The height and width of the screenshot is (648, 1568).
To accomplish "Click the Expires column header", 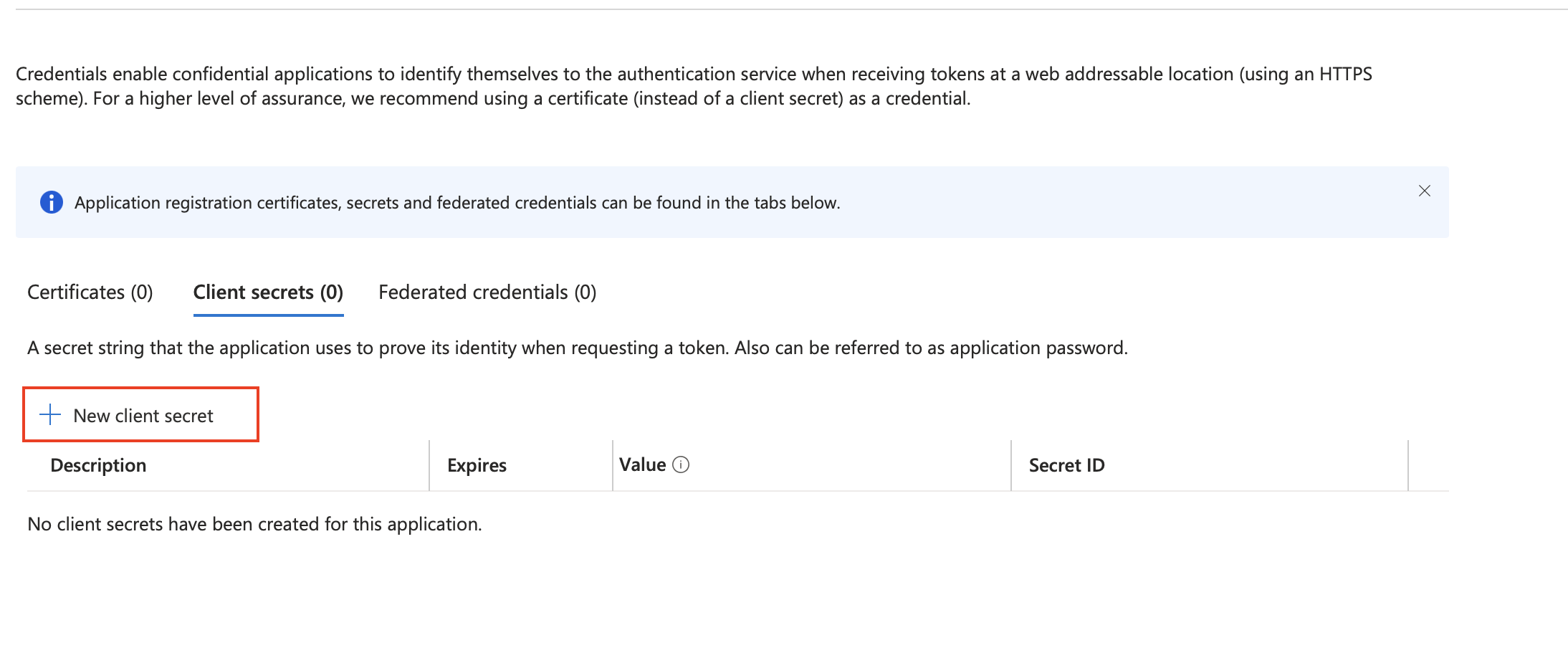I will [x=477, y=465].
